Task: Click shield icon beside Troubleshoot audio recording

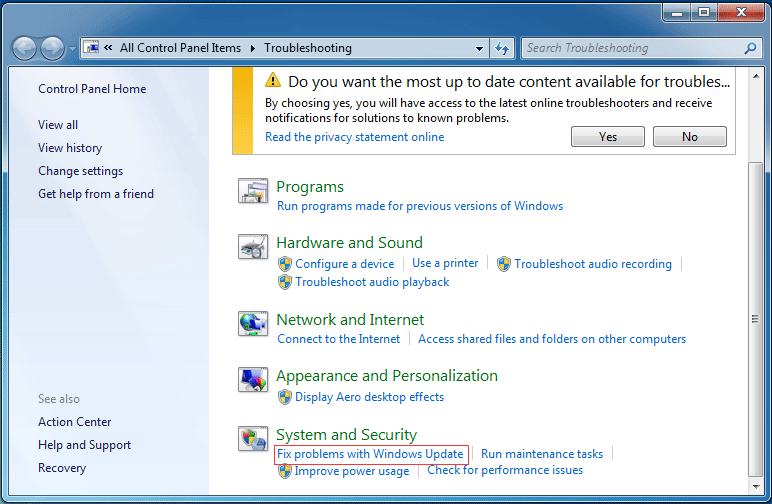Action: pos(504,264)
